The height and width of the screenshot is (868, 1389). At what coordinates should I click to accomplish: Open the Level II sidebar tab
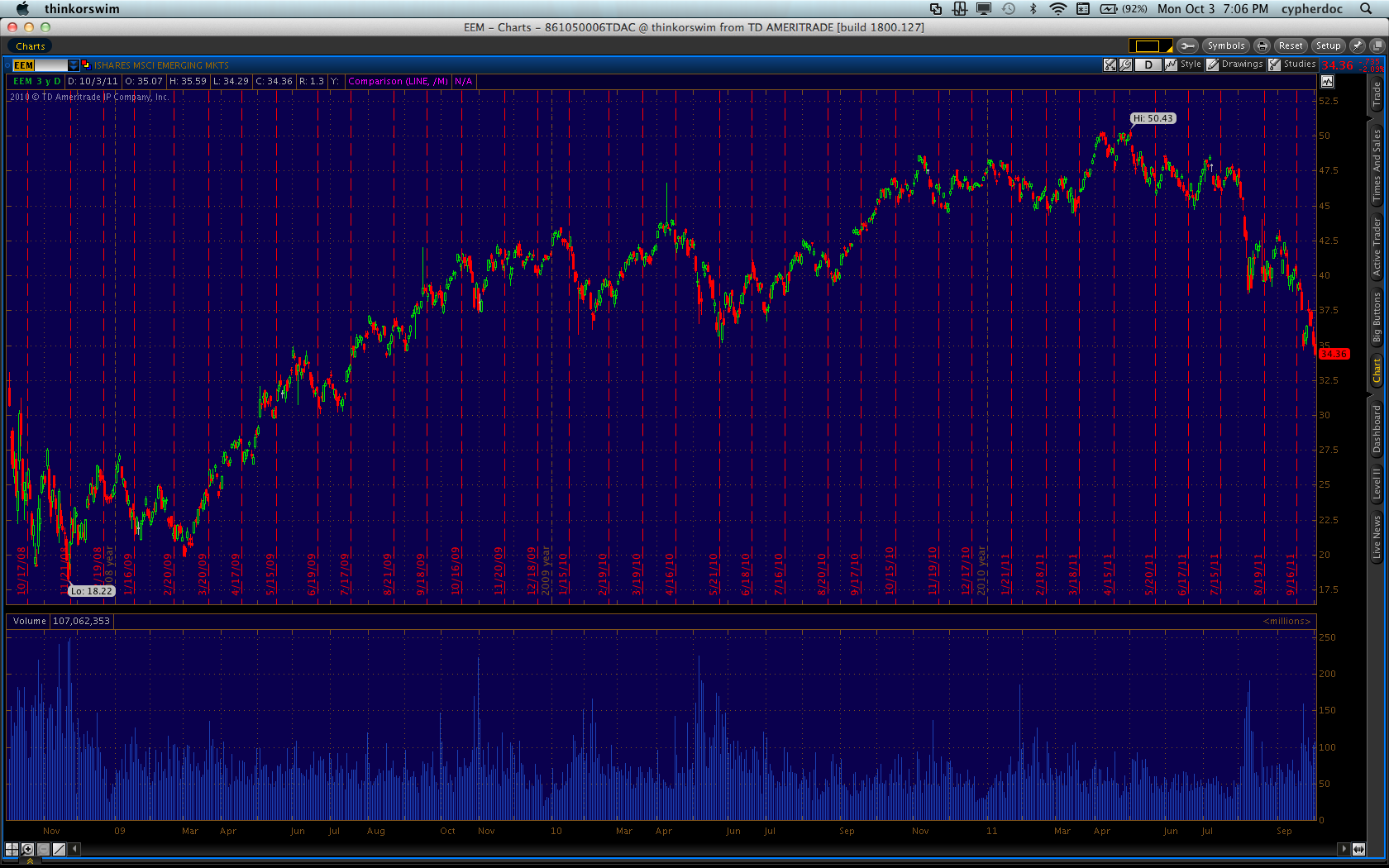coord(1377,484)
